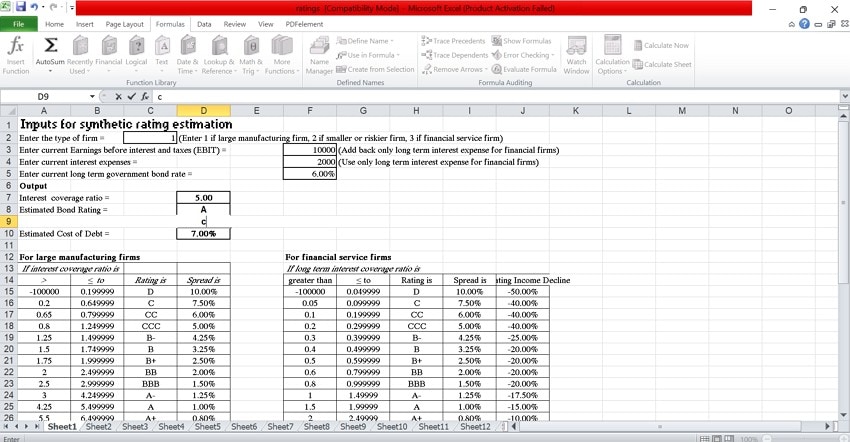
Task: Click the Undo icon
Action: tap(34, 7)
